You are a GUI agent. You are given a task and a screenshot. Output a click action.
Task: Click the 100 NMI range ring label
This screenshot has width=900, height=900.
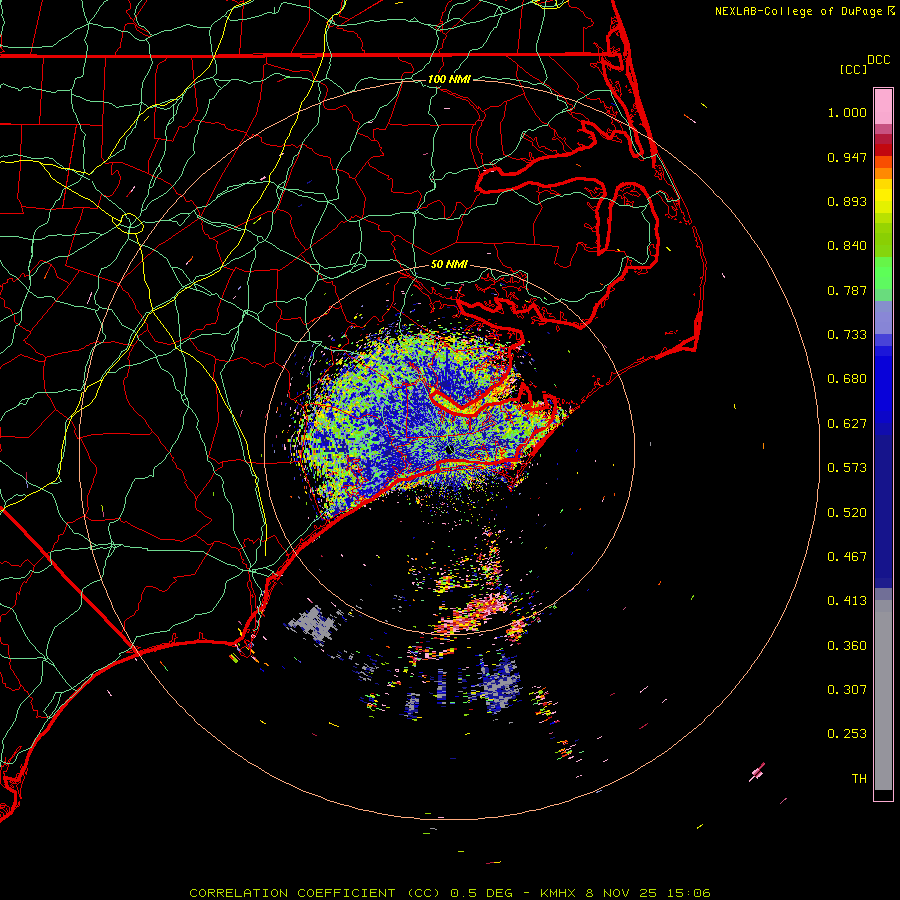[449, 79]
